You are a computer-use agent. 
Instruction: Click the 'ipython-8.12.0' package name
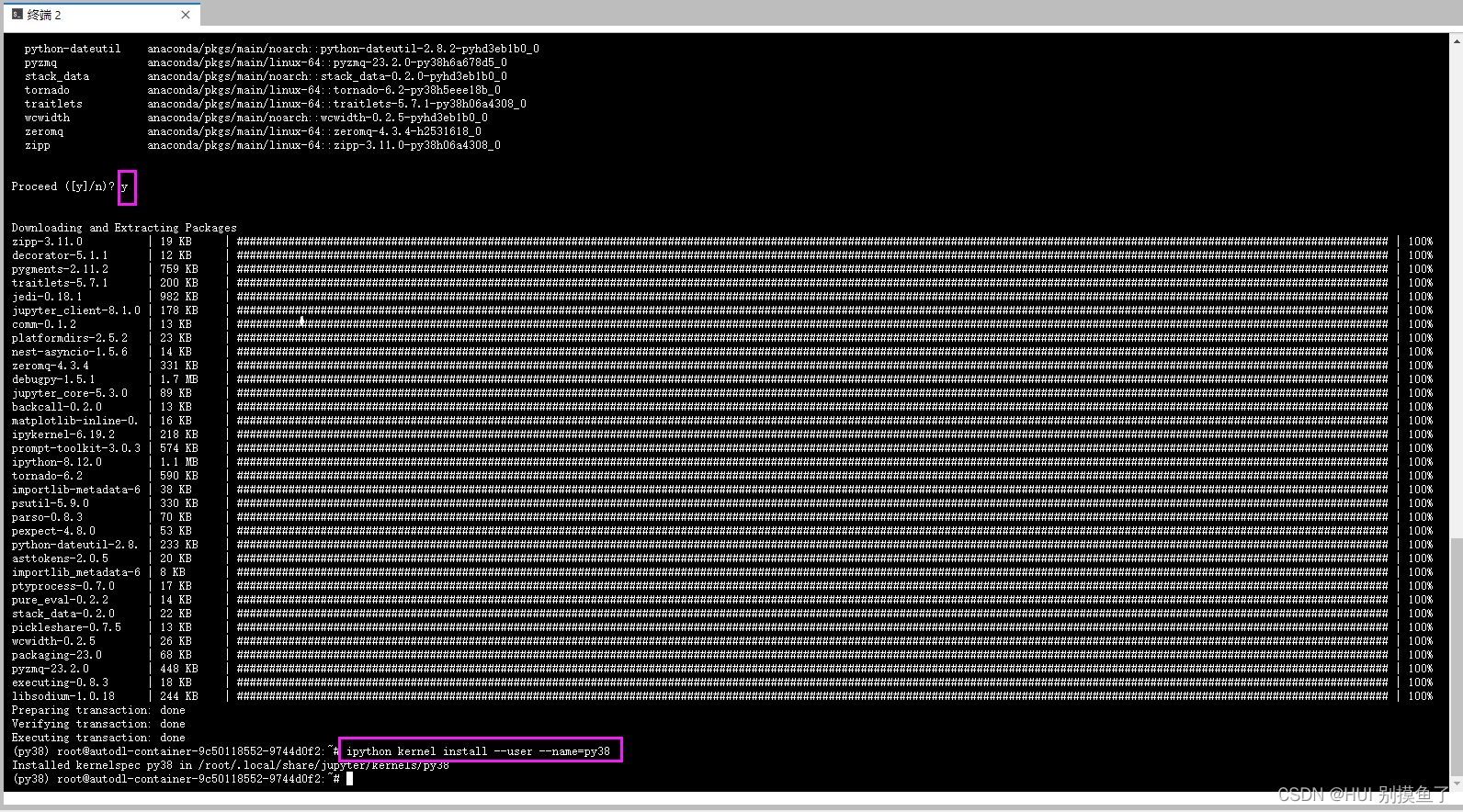[57, 462]
